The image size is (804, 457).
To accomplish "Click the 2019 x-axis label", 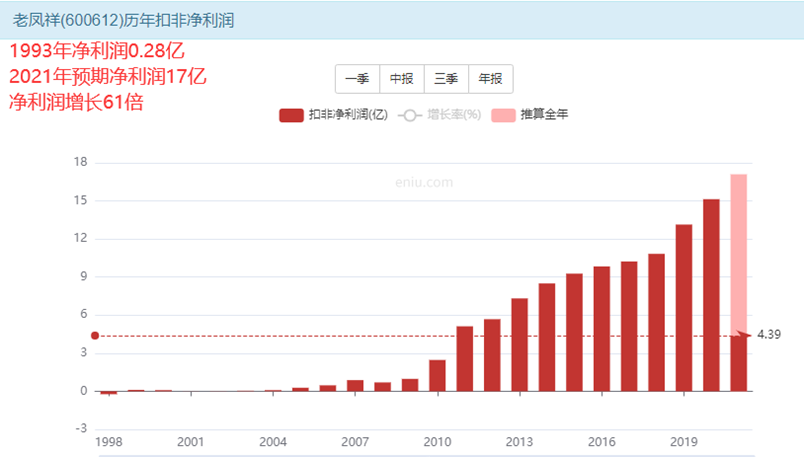I will 684,442.
